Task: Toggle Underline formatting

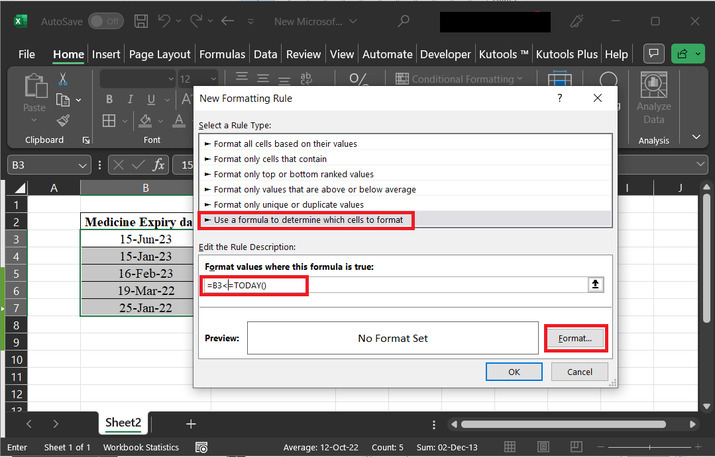Action: point(151,99)
